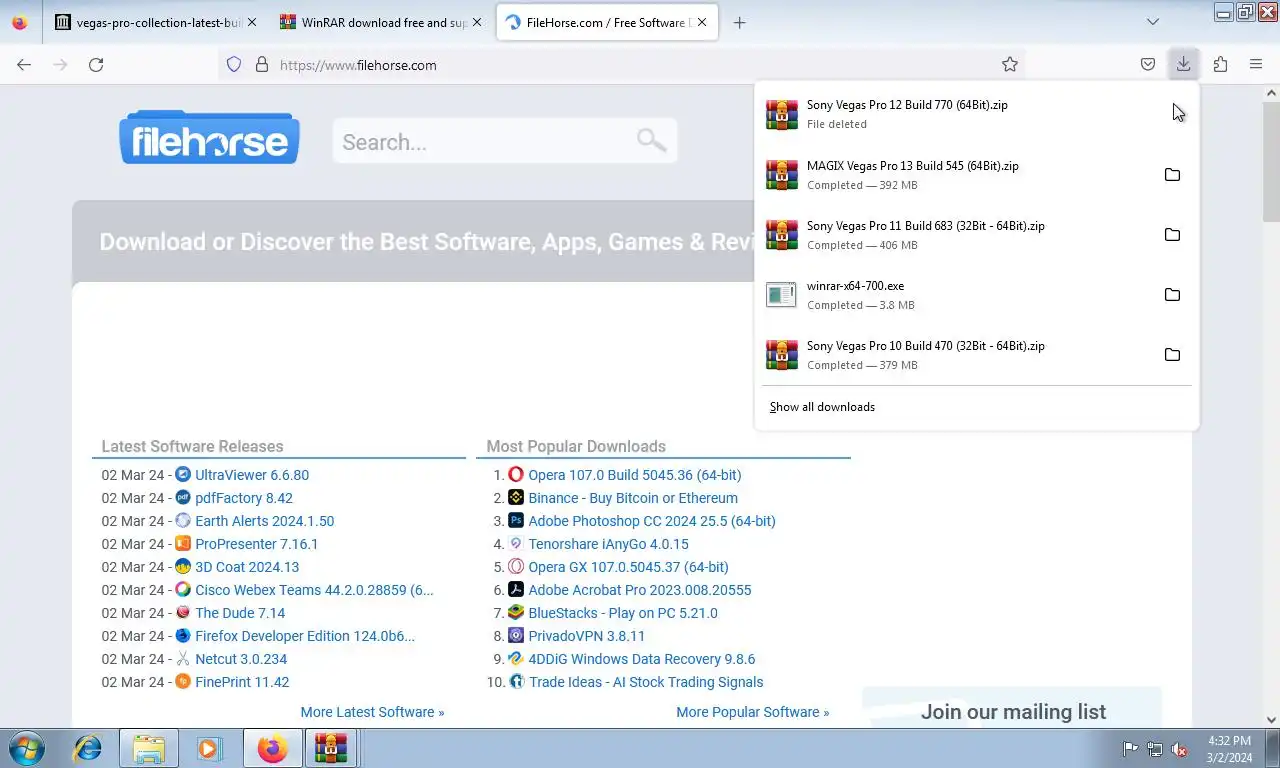This screenshot has width=1280, height=768.
Task: Go back to the previous page
Action: click(24, 64)
